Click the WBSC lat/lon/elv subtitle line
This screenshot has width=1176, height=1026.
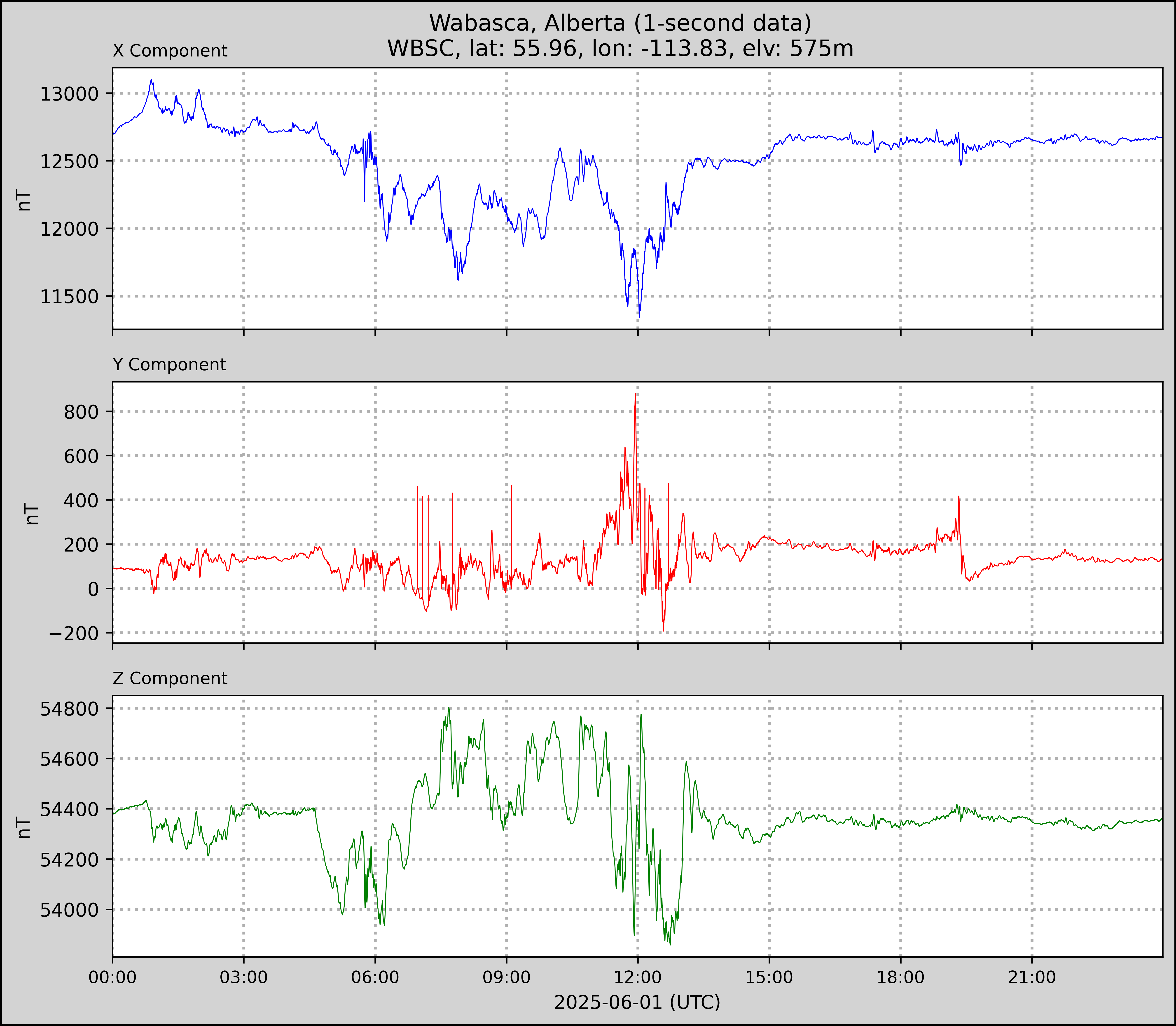[620, 49]
